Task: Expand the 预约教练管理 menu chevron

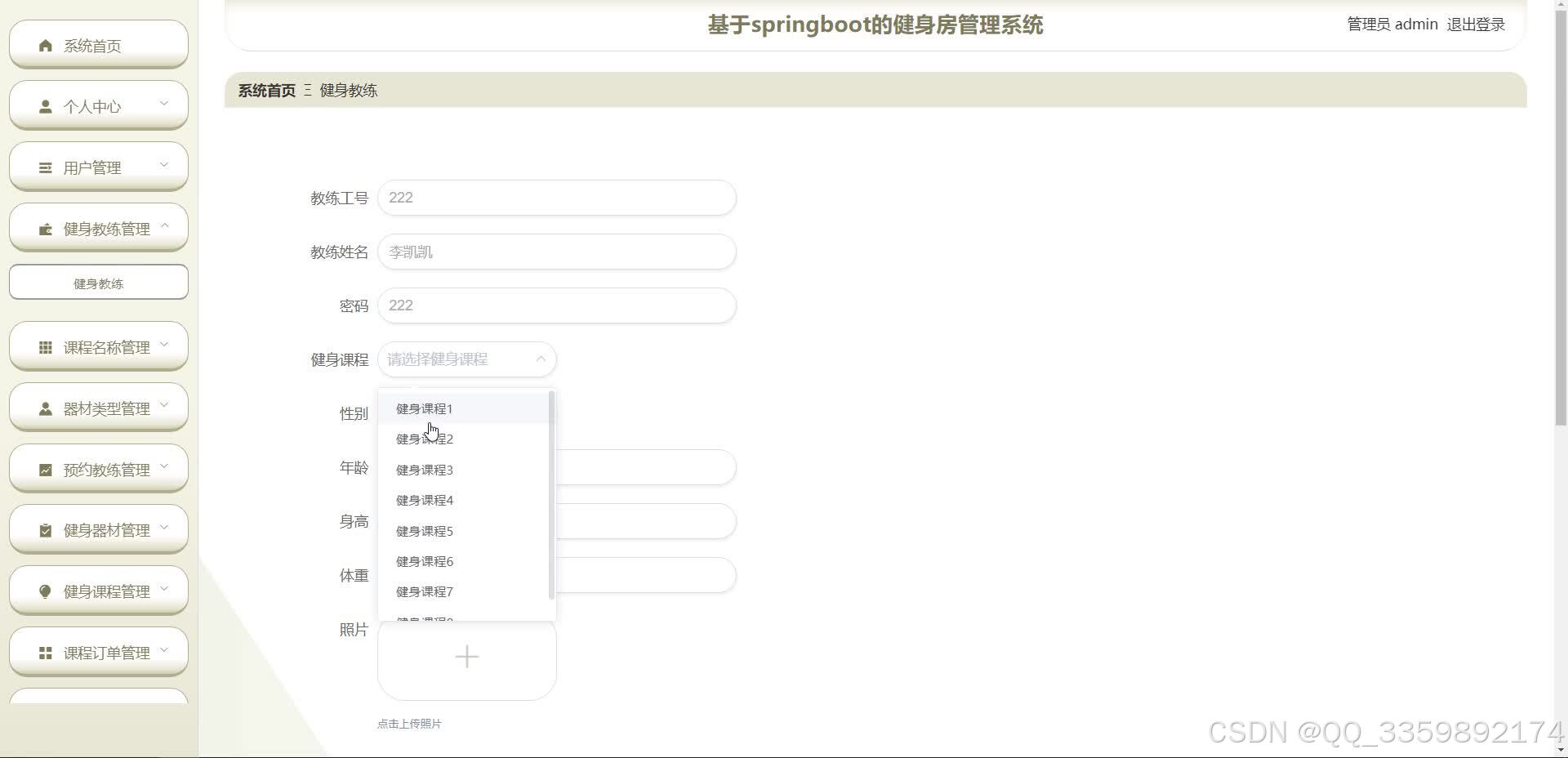Action: tap(164, 466)
